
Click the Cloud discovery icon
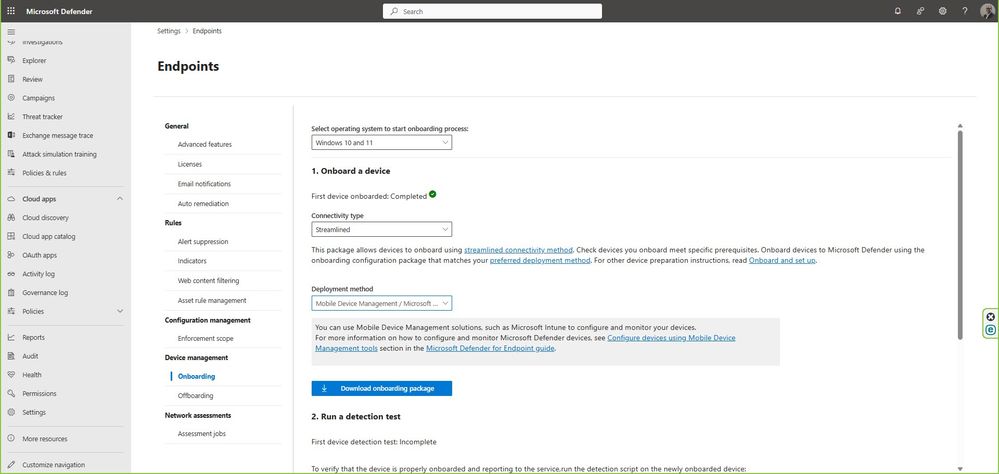coord(11,217)
